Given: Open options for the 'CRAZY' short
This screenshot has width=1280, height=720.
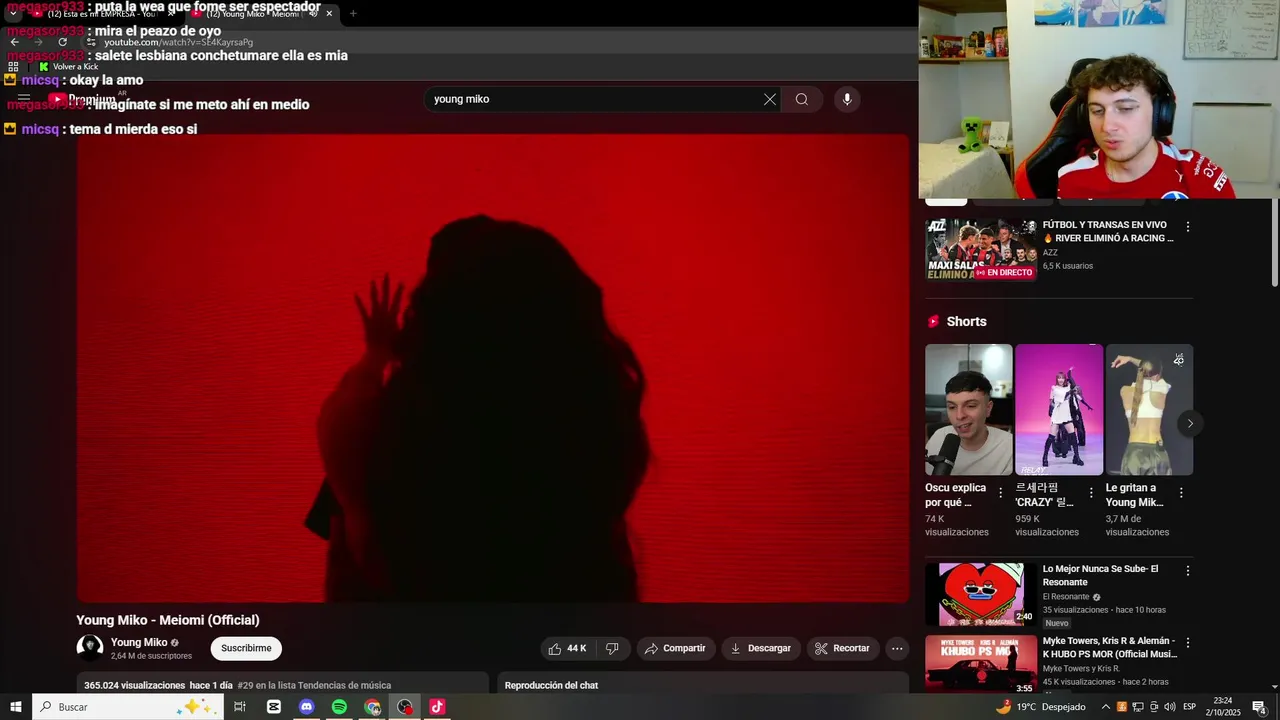Looking at the screenshot, I should 1091,493.
